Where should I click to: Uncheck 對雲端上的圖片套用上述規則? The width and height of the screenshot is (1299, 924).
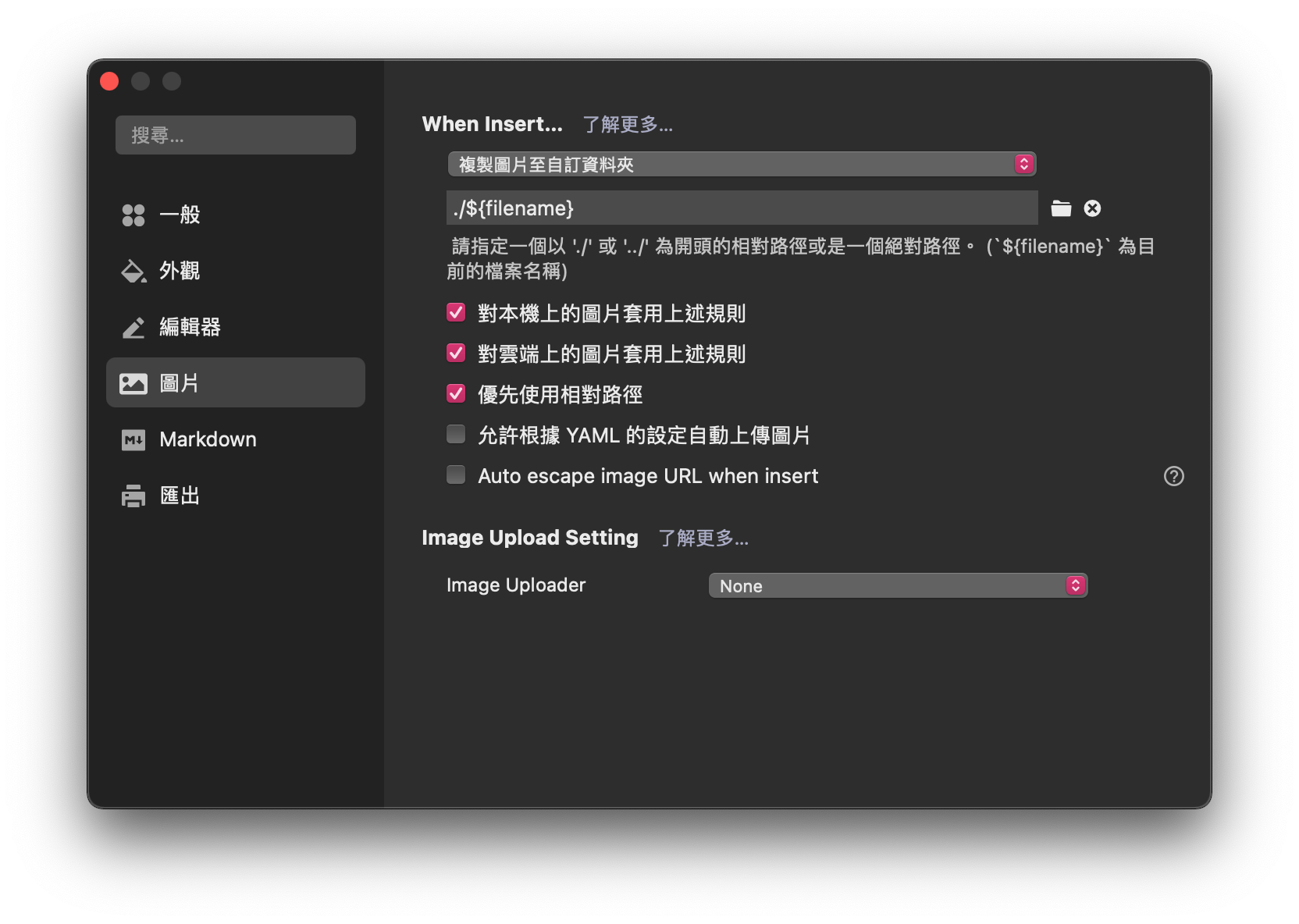[x=456, y=354]
